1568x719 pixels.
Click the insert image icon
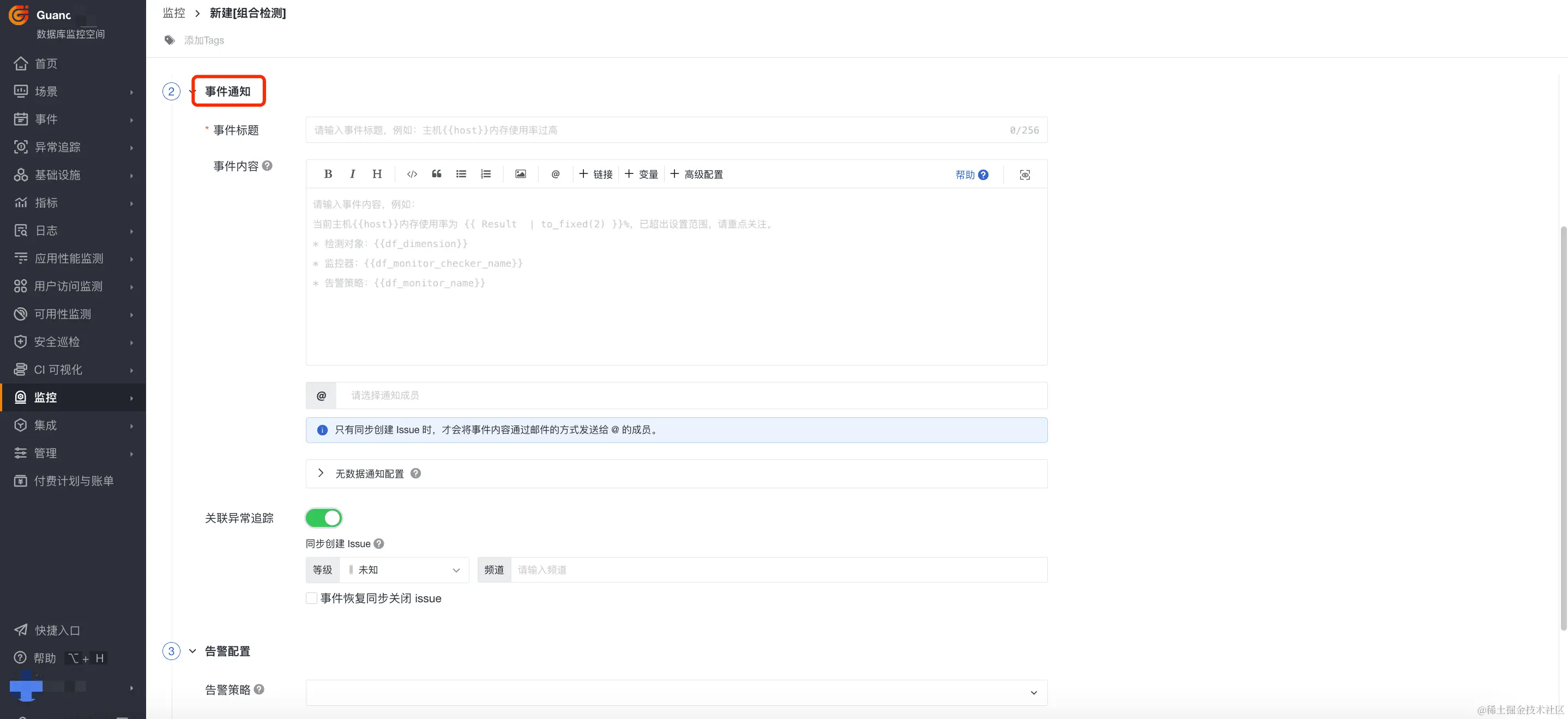pyautogui.click(x=521, y=174)
